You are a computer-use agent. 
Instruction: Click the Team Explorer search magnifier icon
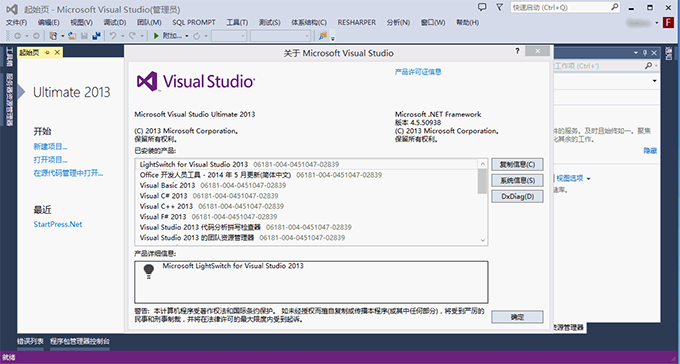pos(648,66)
